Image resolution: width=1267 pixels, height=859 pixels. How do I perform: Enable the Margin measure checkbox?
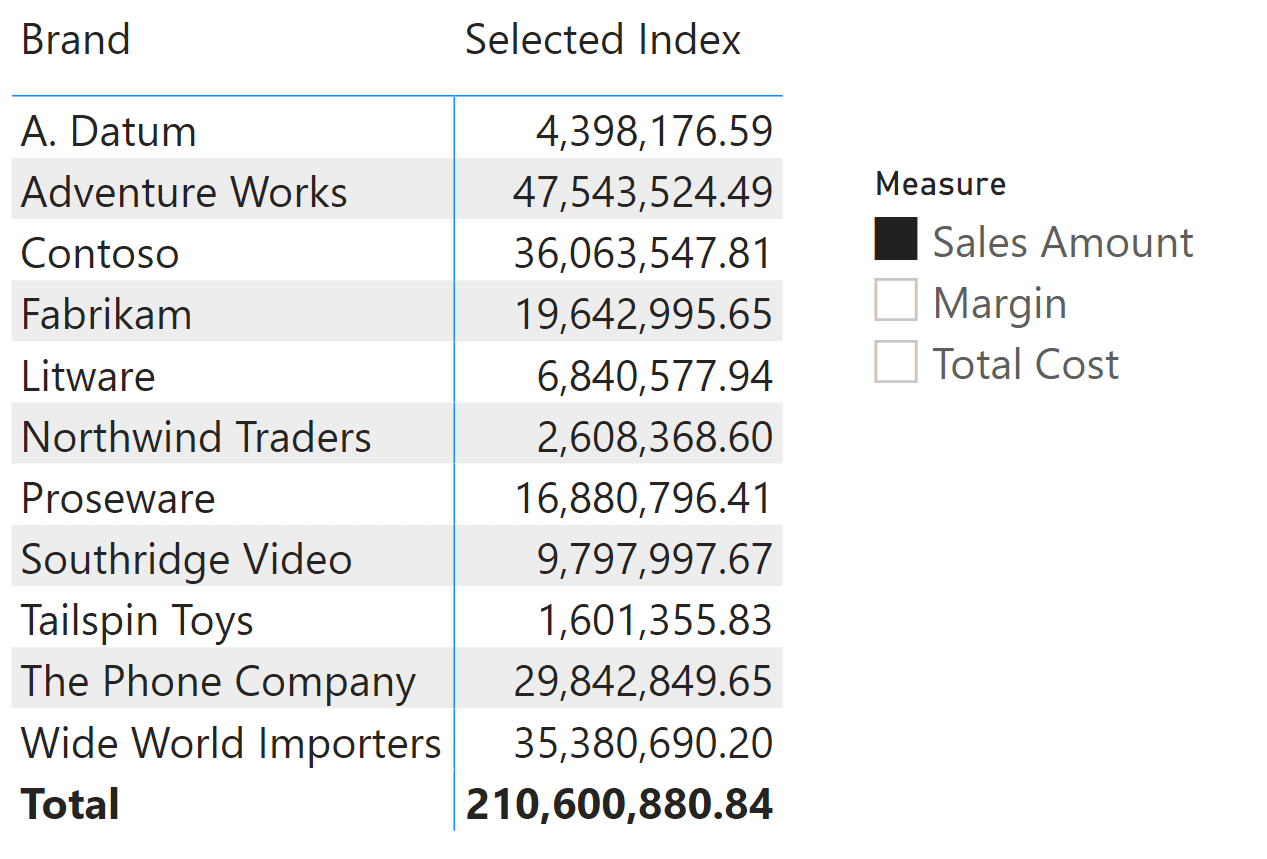[895, 301]
